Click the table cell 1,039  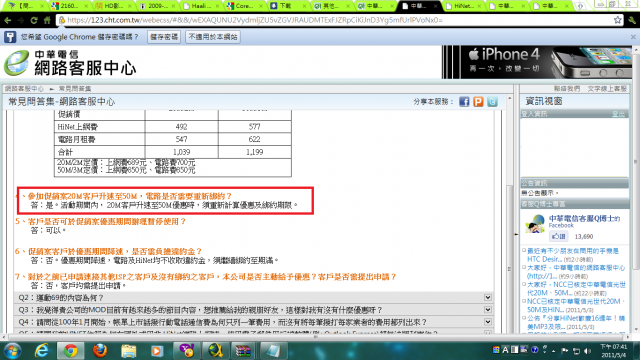181,152
